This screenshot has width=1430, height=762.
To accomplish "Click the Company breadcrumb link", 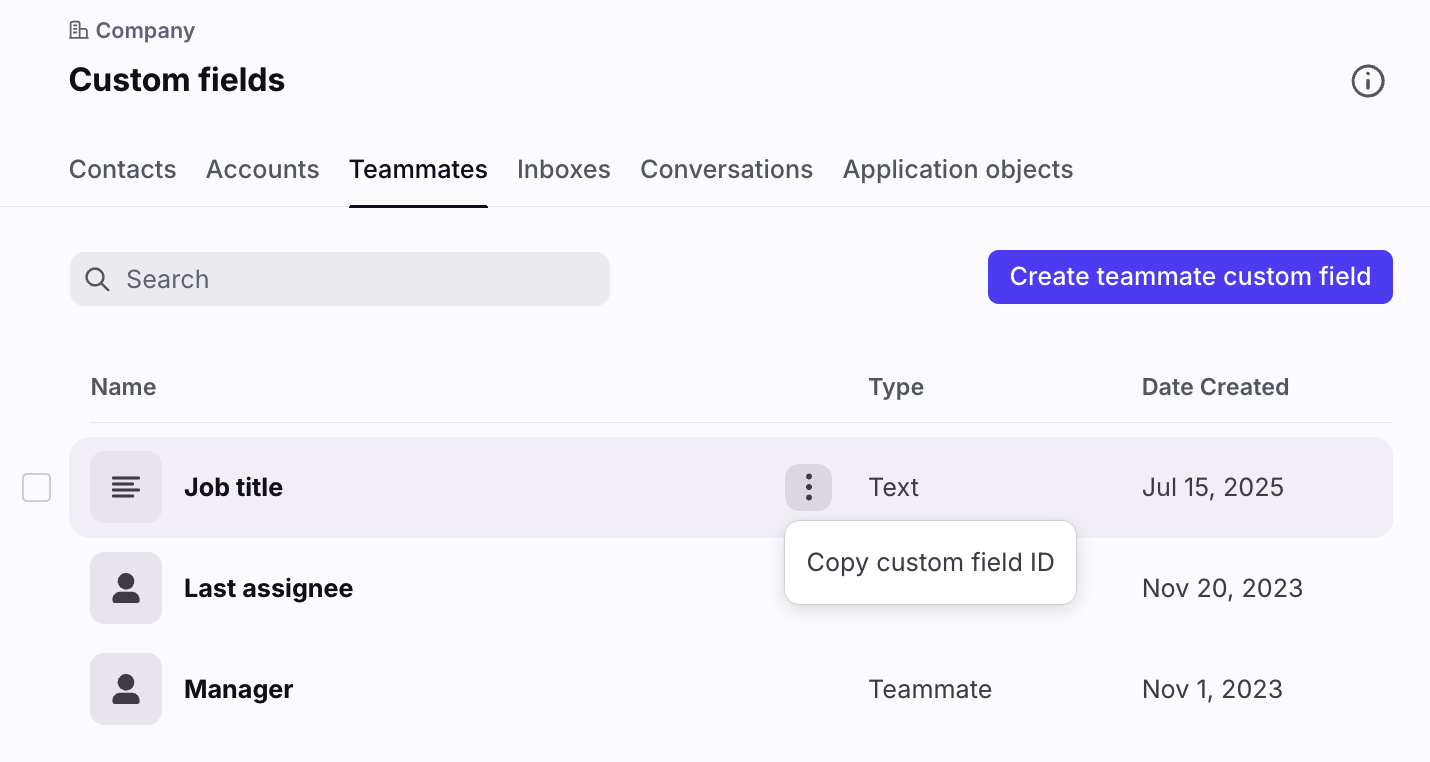I will click(145, 31).
